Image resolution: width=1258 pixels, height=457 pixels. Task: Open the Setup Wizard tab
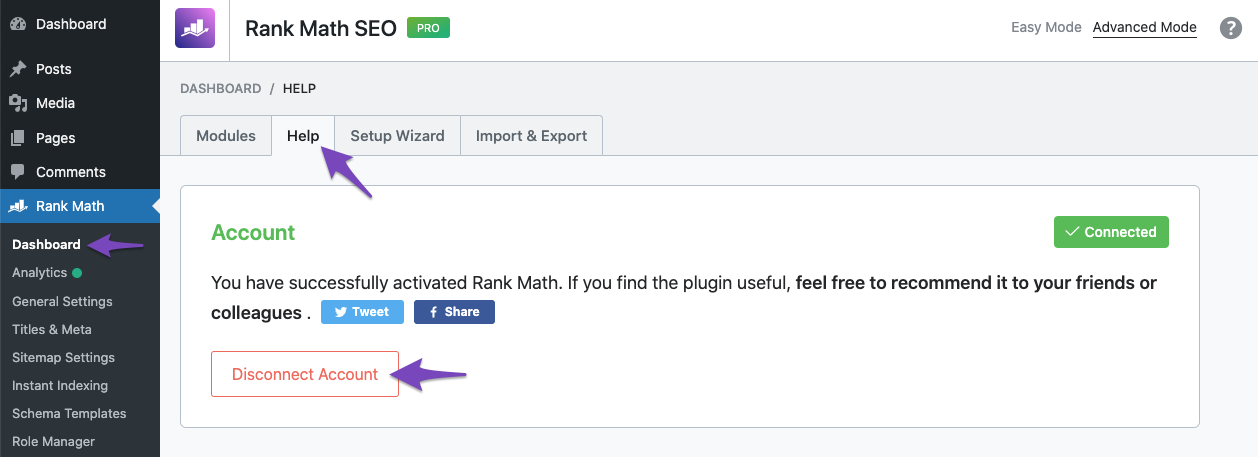pos(397,136)
